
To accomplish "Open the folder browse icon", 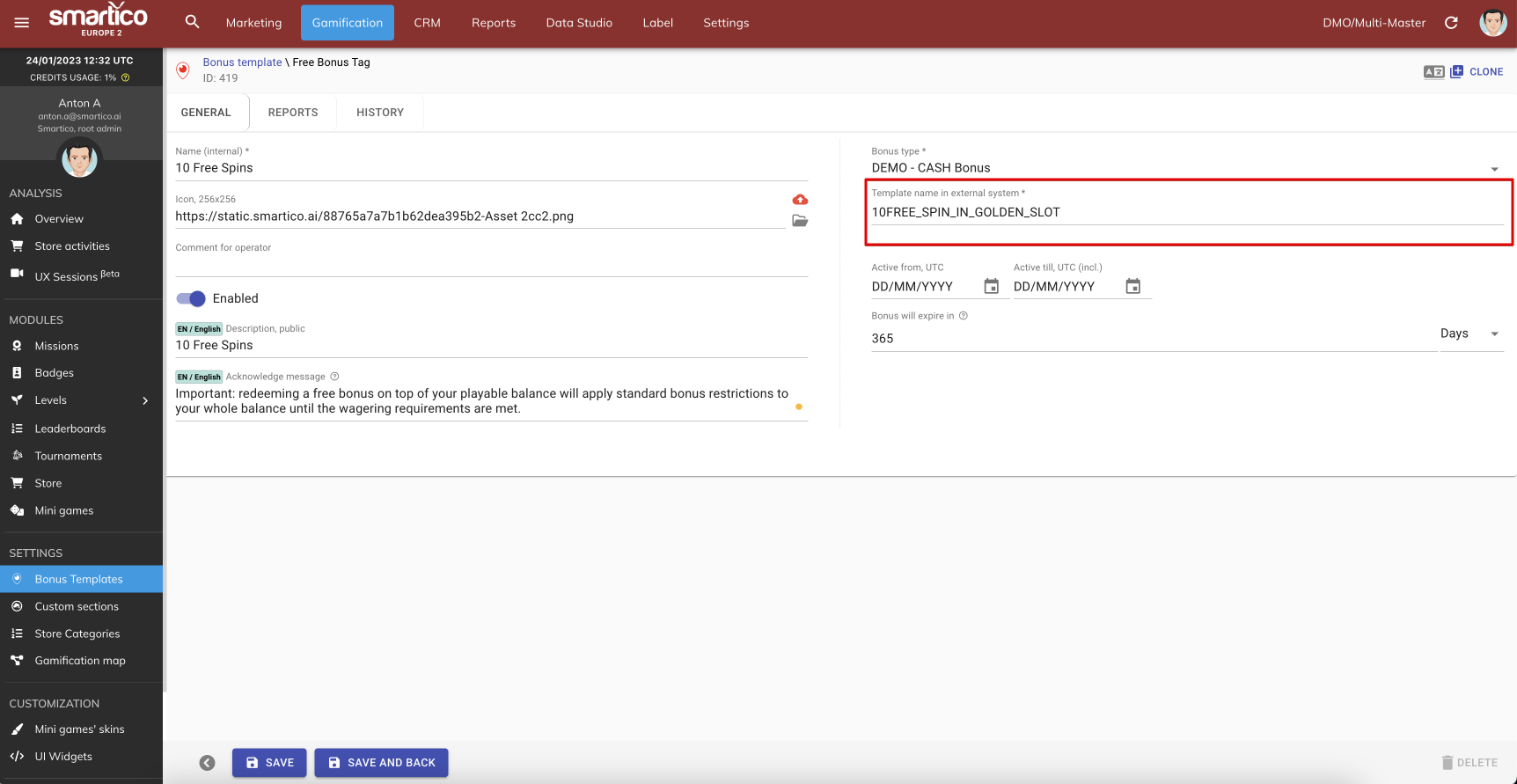I will point(800,221).
